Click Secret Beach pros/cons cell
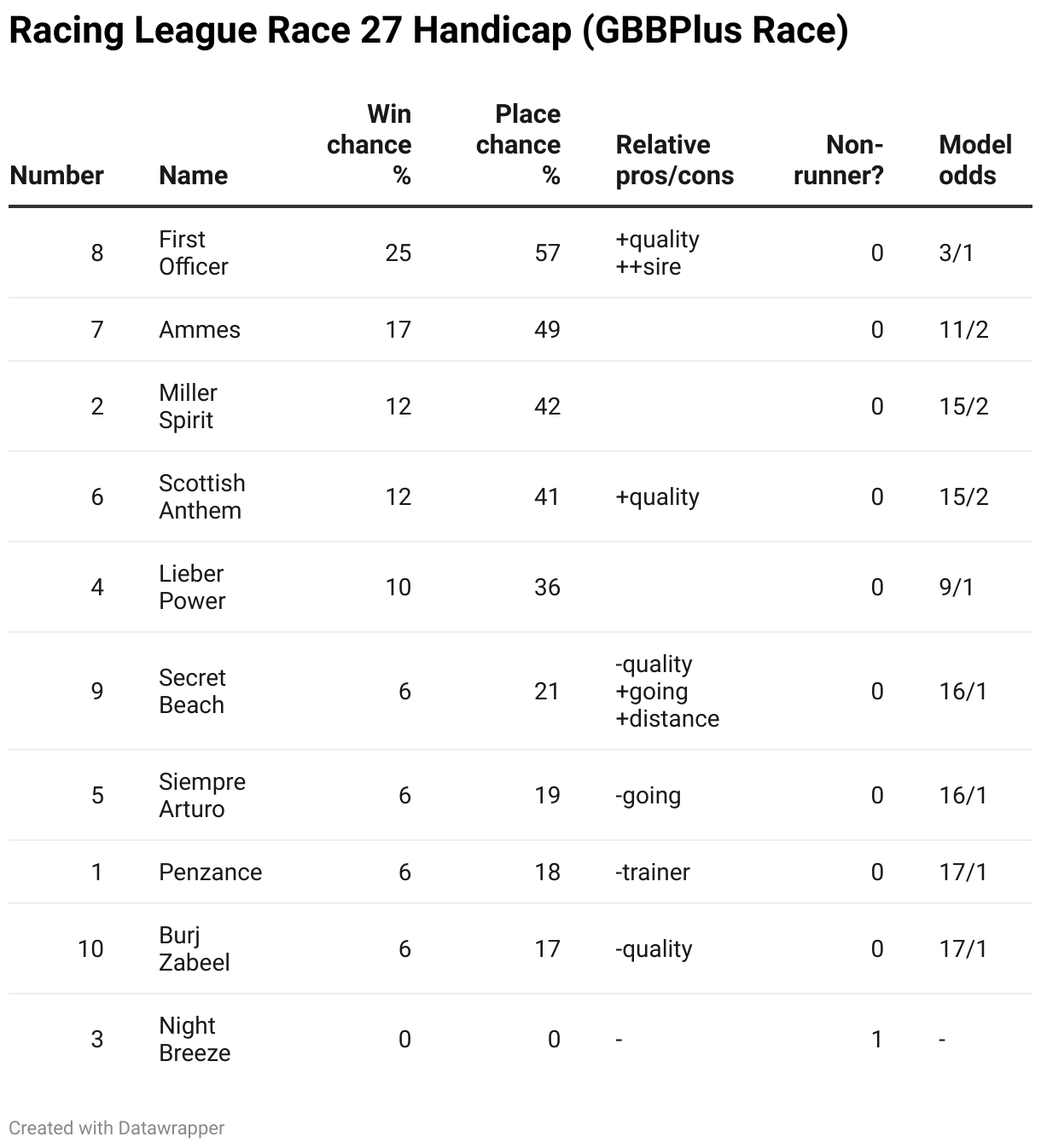1041x1148 pixels. (x=667, y=691)
